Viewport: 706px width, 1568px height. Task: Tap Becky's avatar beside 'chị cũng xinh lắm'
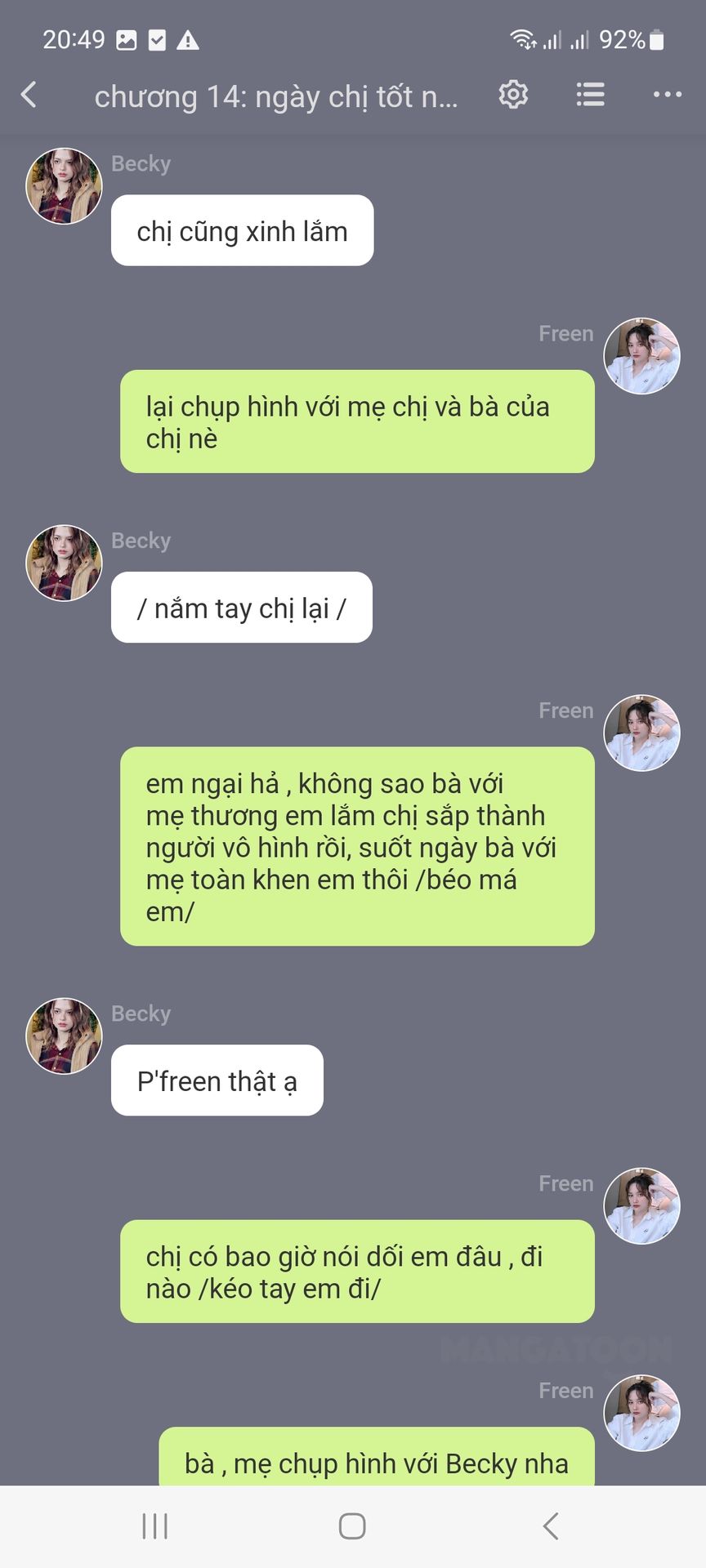(x=65, y=186)
